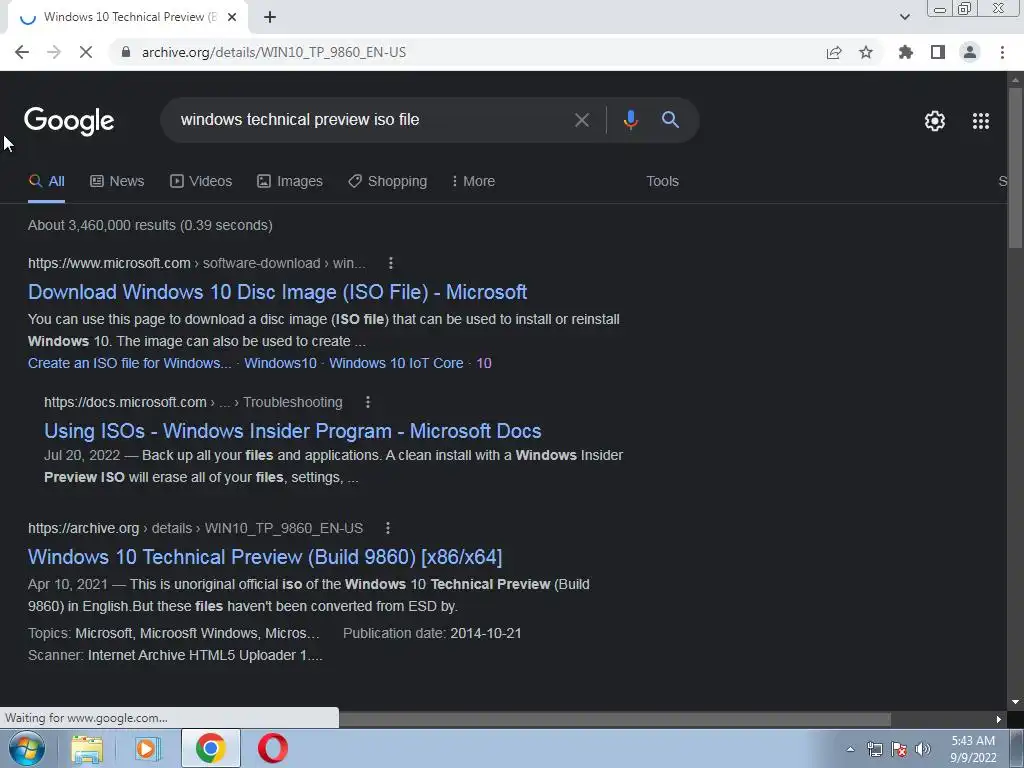Open Google quick settings gear
1024x768 pixels.
click(935, 121)
